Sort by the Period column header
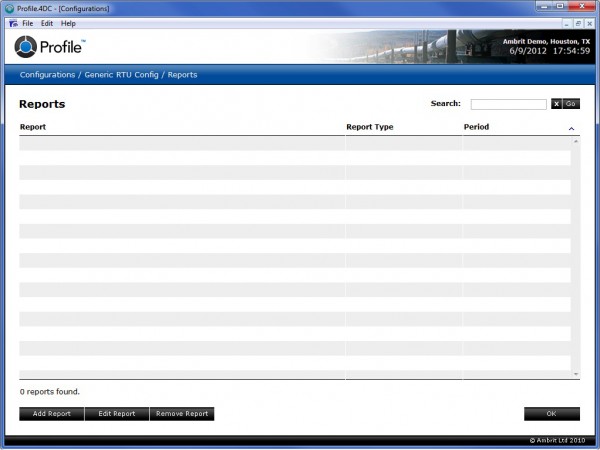The height and width of the screenshot is (450, 600). coord(476,127)
